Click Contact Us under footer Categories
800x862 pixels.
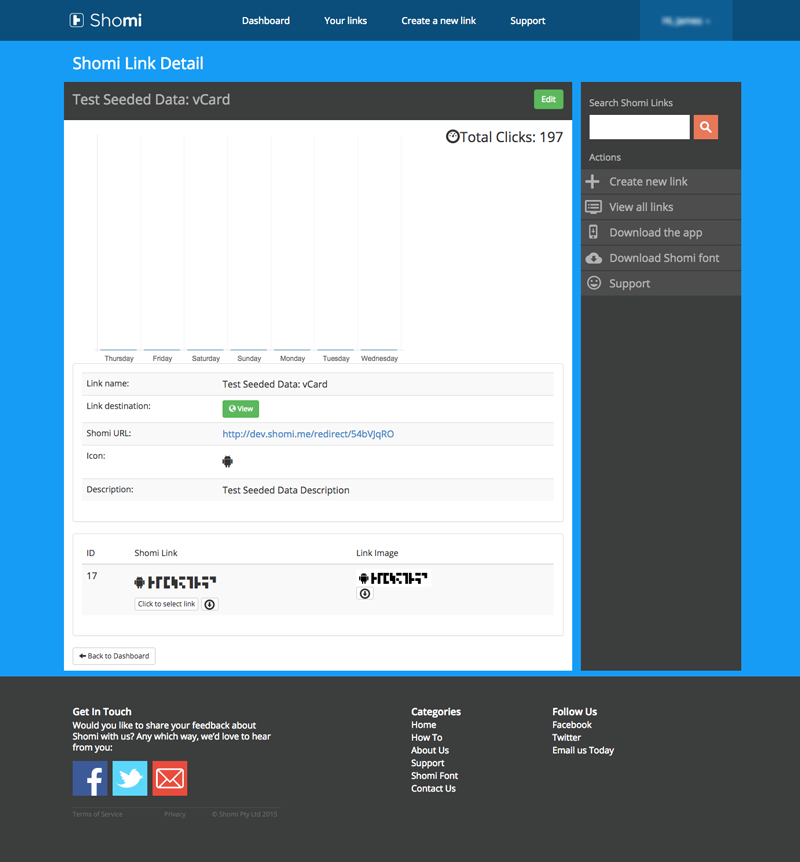coord(433,788)
